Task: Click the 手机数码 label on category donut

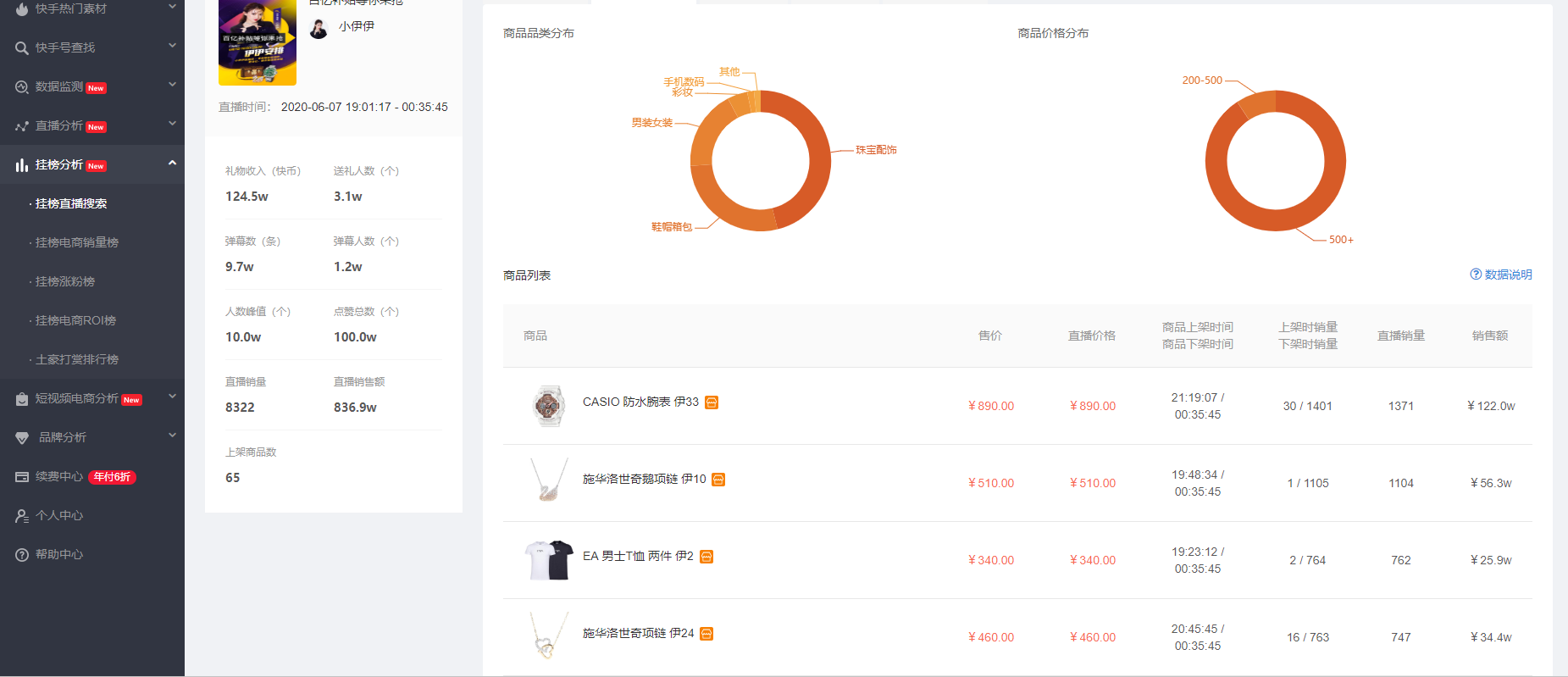Action: pyautogui.click(x=684, y=82)
